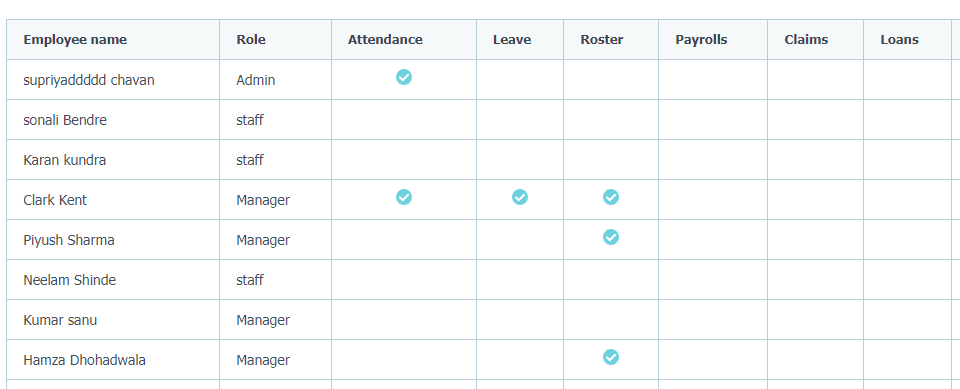Select the sonali Bendre employee name

coord(65,120)
